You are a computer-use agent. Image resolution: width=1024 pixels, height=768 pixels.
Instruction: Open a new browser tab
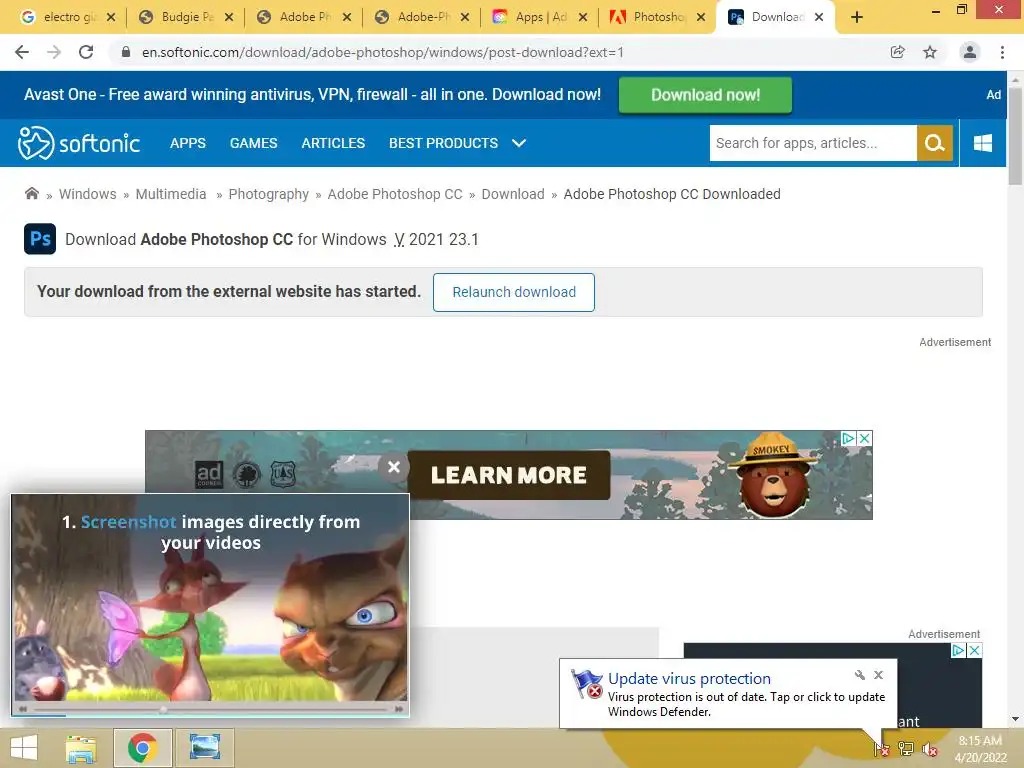coord(857,17)
